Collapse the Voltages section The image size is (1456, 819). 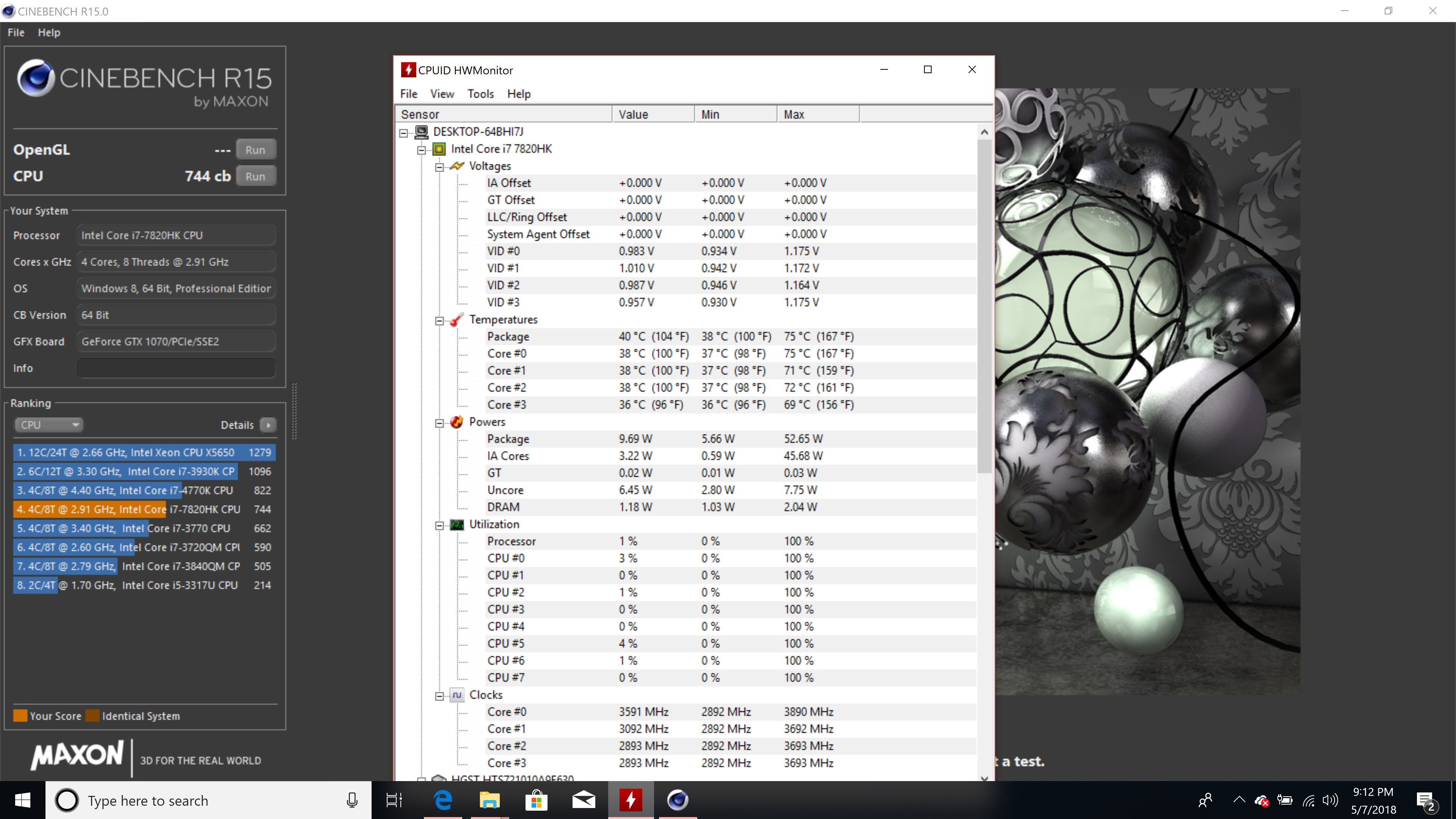(439, 167)
